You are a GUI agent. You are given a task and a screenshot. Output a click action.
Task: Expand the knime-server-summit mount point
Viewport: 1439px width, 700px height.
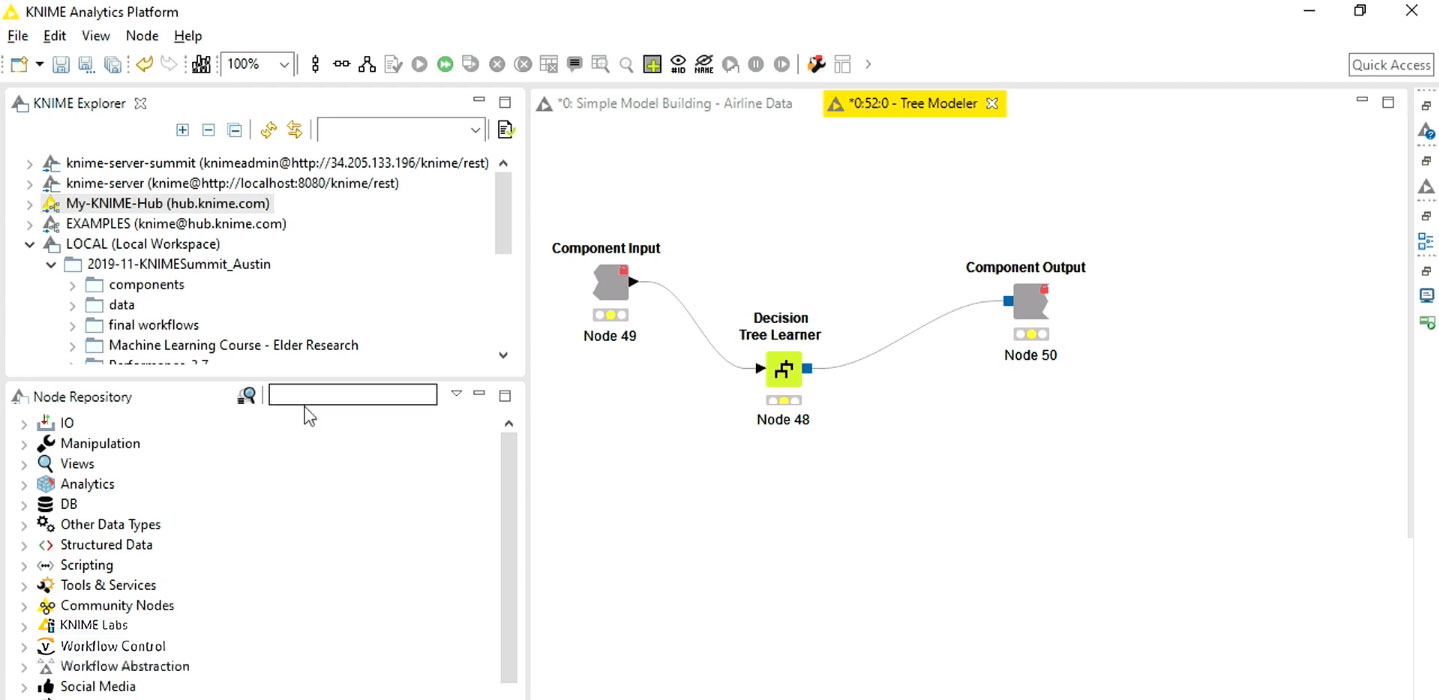point(29,163)
